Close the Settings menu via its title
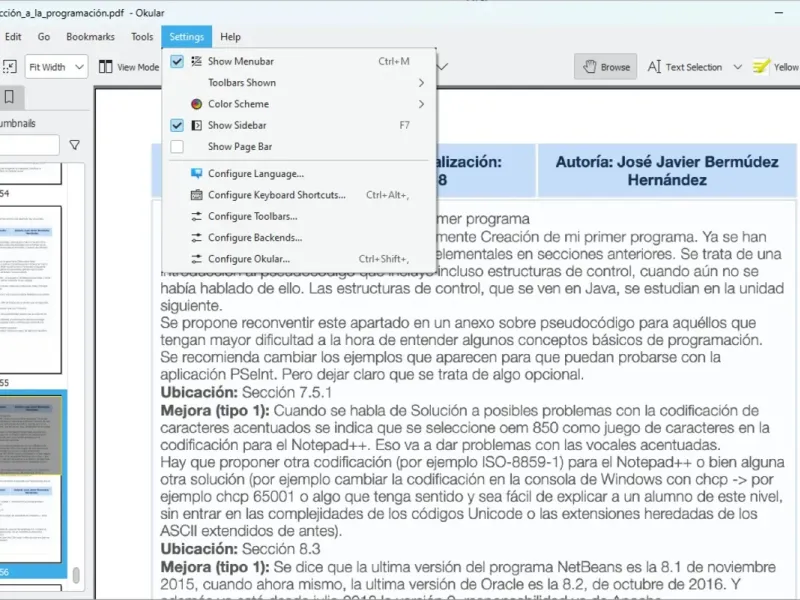Screen dimensions: 800x600 (187, 37)
